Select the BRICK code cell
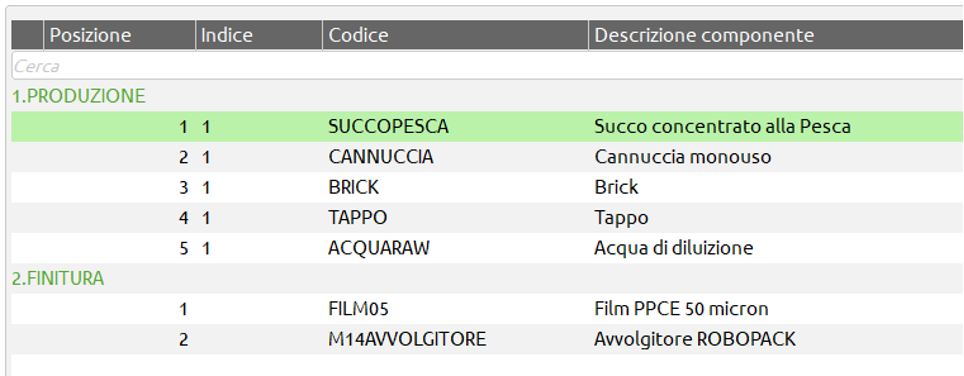This screenshot has width=964, height=376. 354,187
